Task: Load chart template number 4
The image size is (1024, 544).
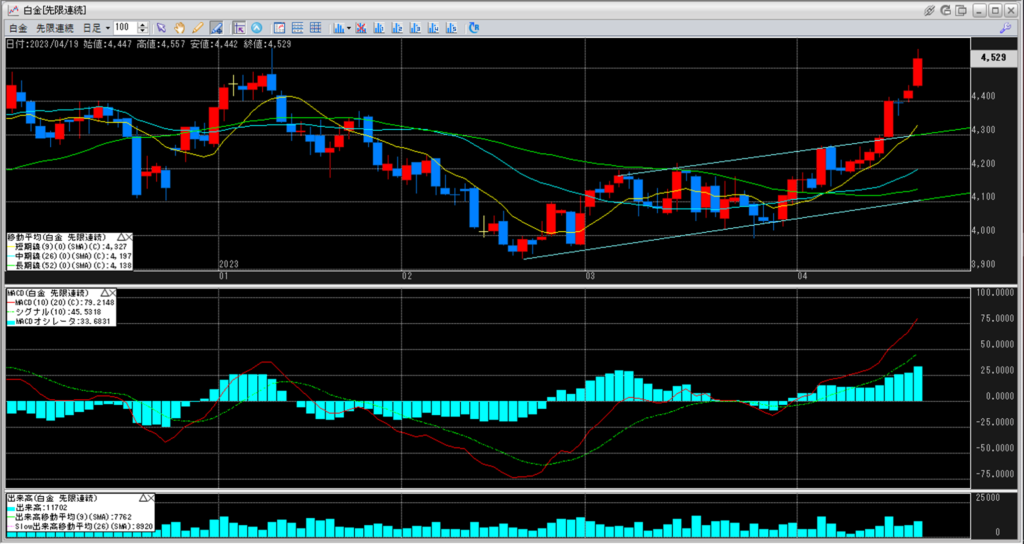Action: (433, 28)
